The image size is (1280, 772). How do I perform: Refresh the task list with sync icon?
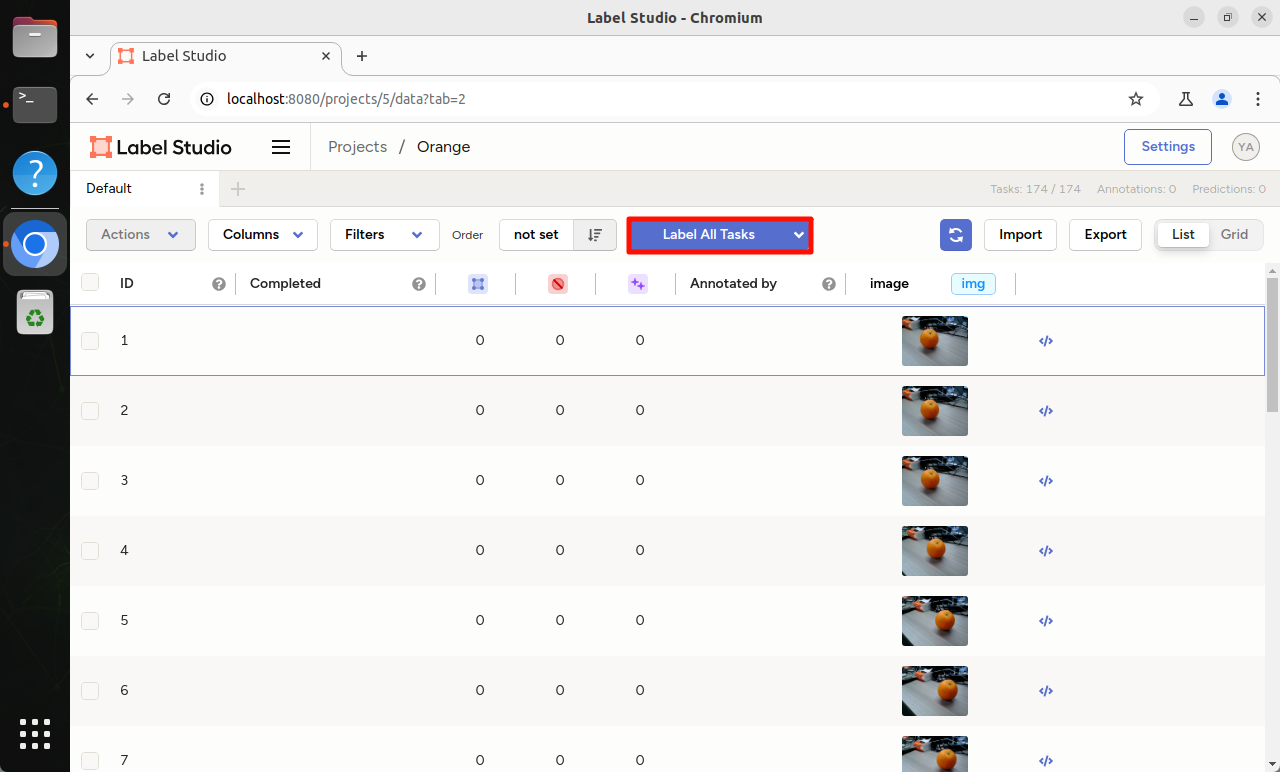click(956, 234)
